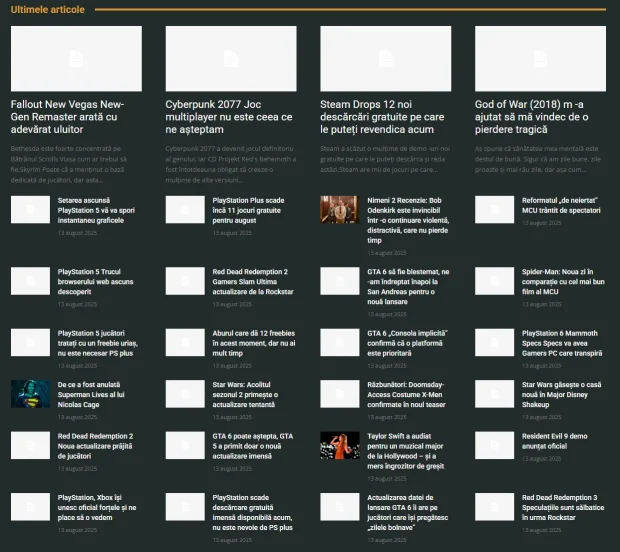Click placeholder thumbnail beside 'PlayStation 6 Mammoth Specs'

(494, 342)
